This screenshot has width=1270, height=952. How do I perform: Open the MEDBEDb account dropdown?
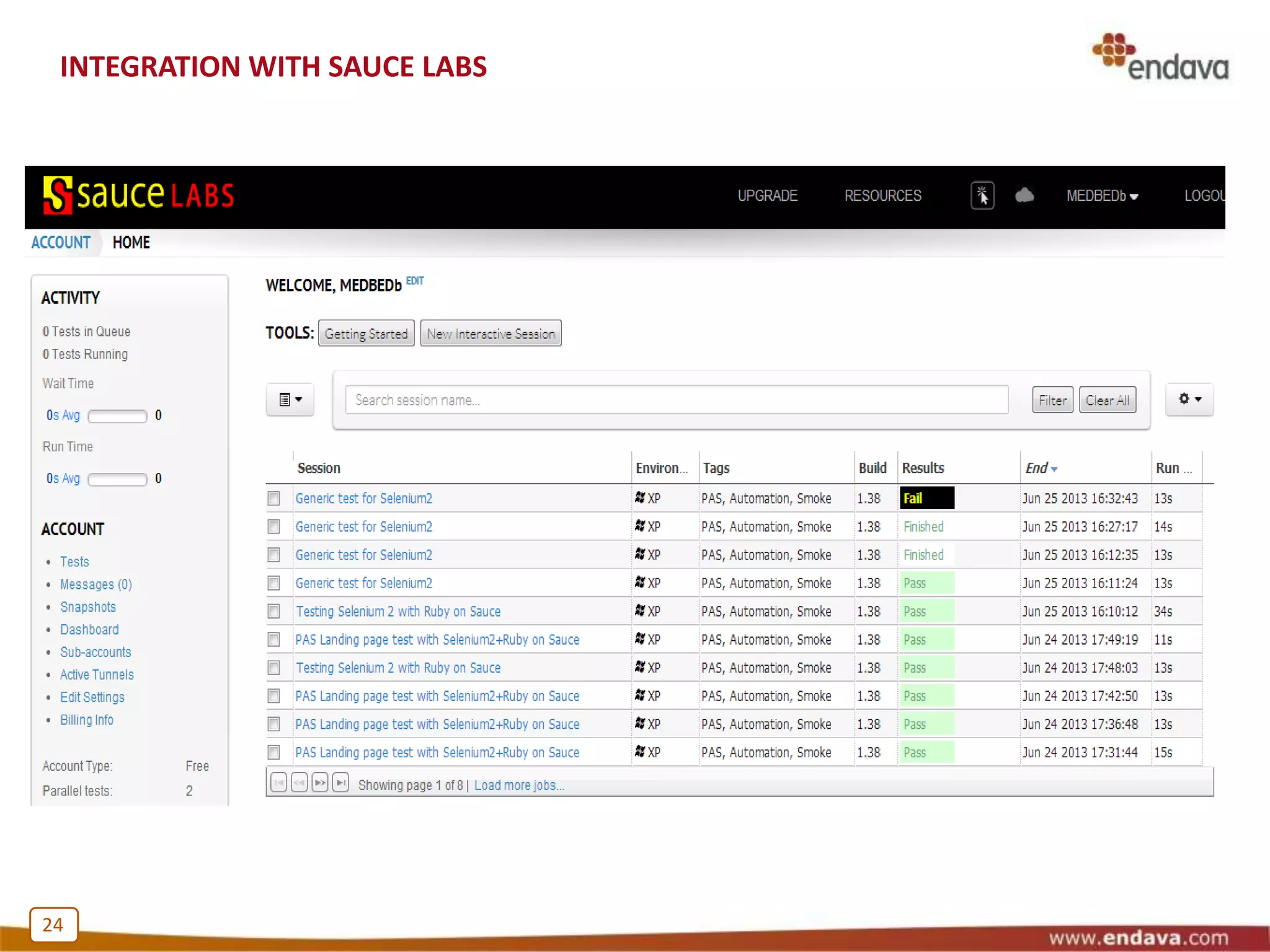click(x=1102, y=196)
